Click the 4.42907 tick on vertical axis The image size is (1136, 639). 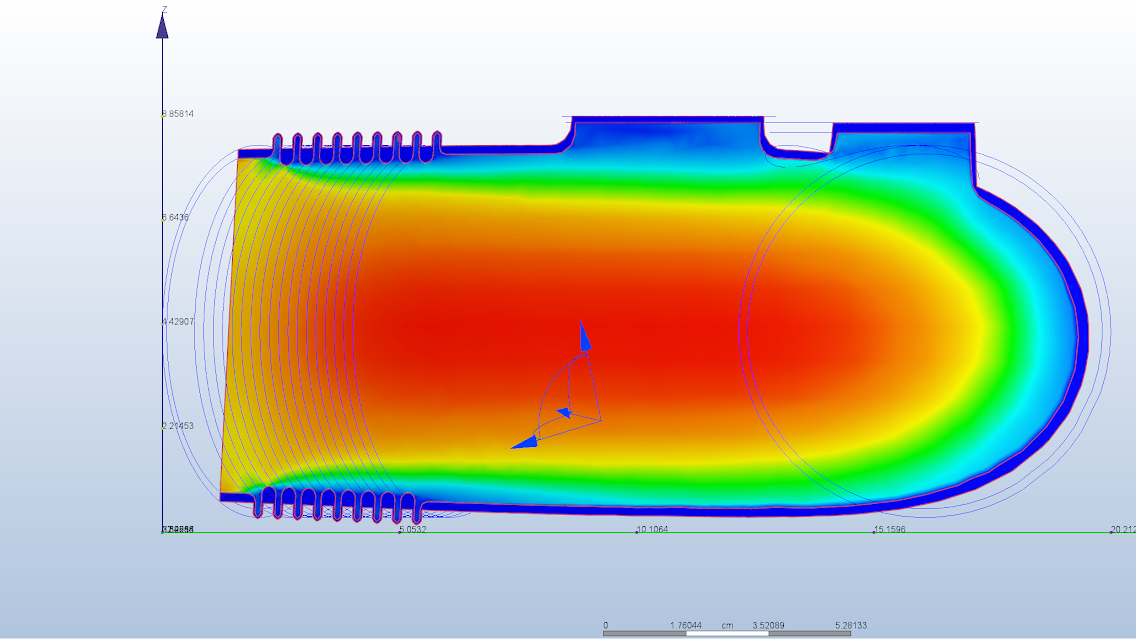(179, 322)
